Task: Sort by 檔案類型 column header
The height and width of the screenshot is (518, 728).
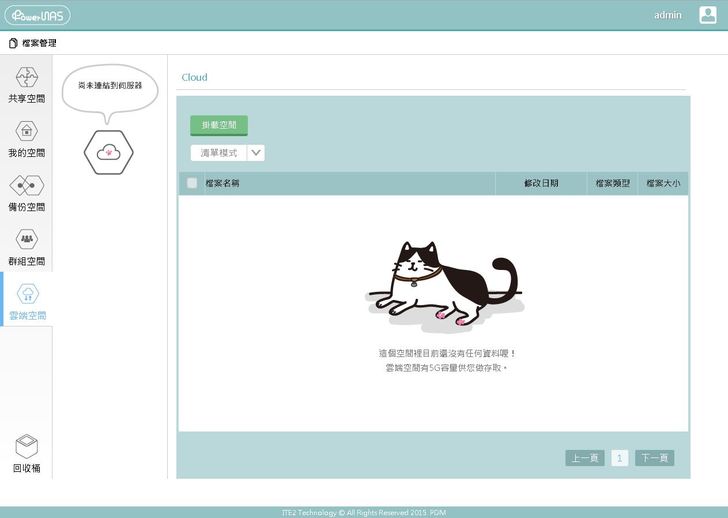Action: 613,183
